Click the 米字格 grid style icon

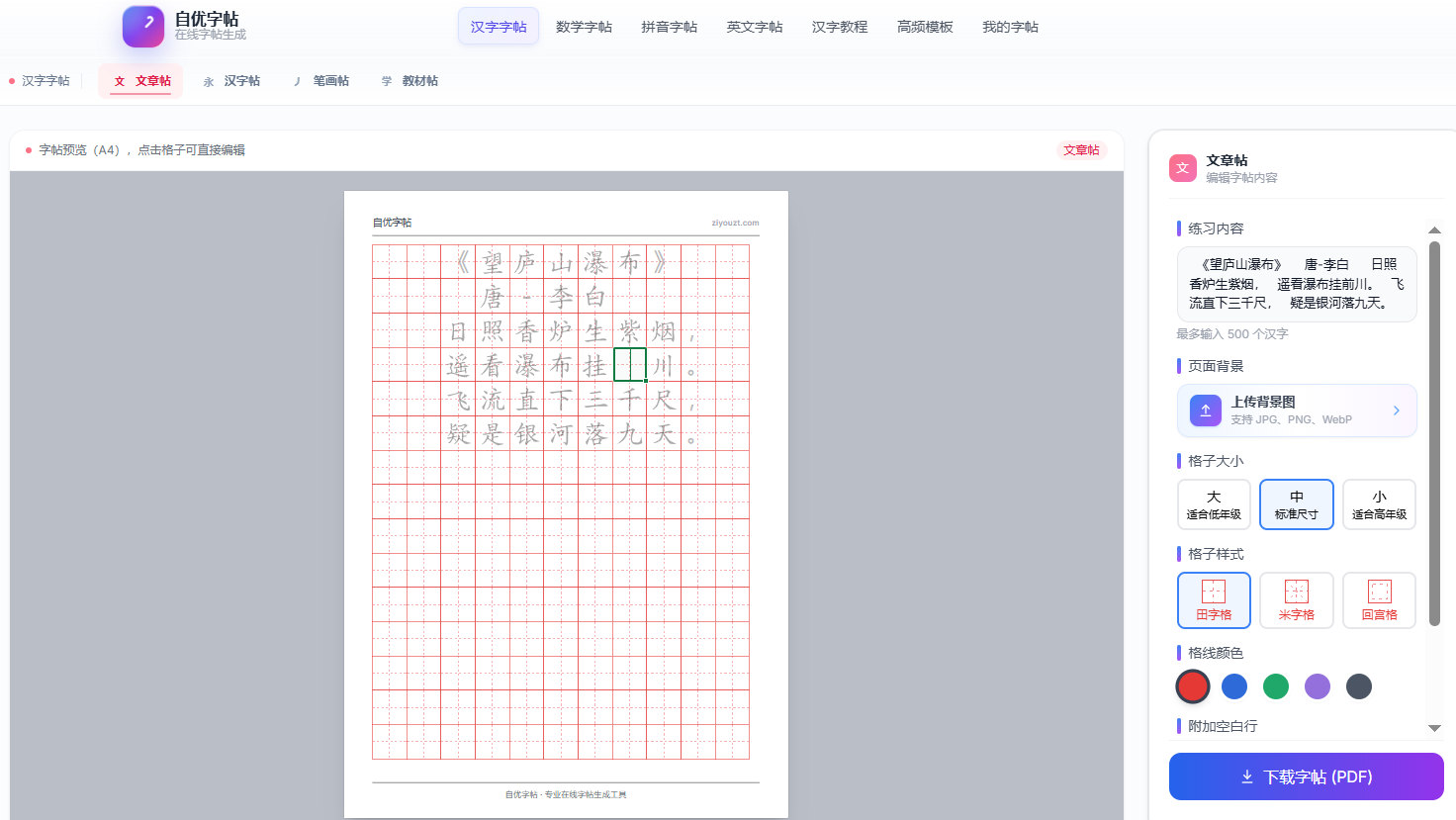[x=1297, y=592]
